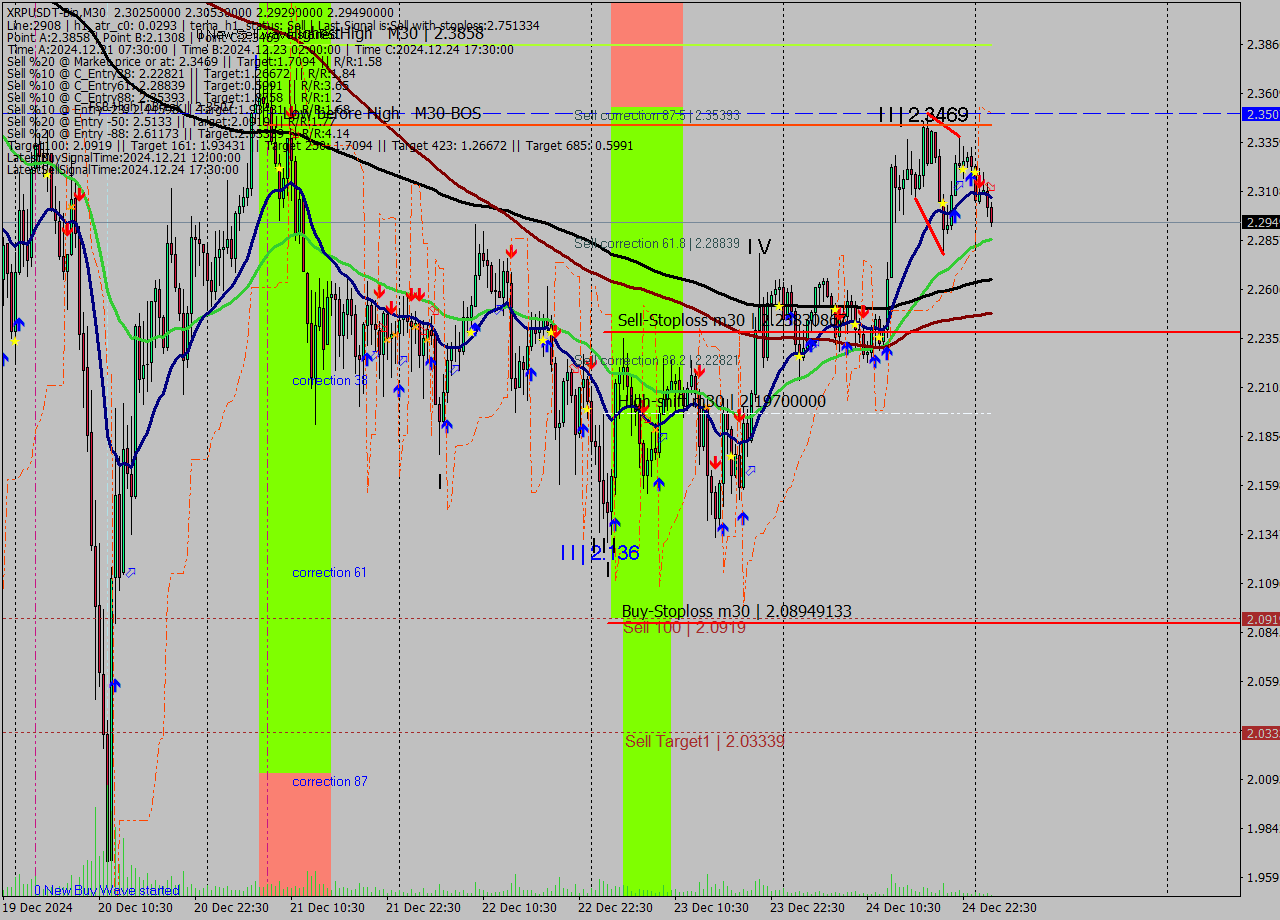Viewport: 1280px width, 920px height.
Task: Click the 'III 2.3469' wave label
Action: [x=923, y=116]
